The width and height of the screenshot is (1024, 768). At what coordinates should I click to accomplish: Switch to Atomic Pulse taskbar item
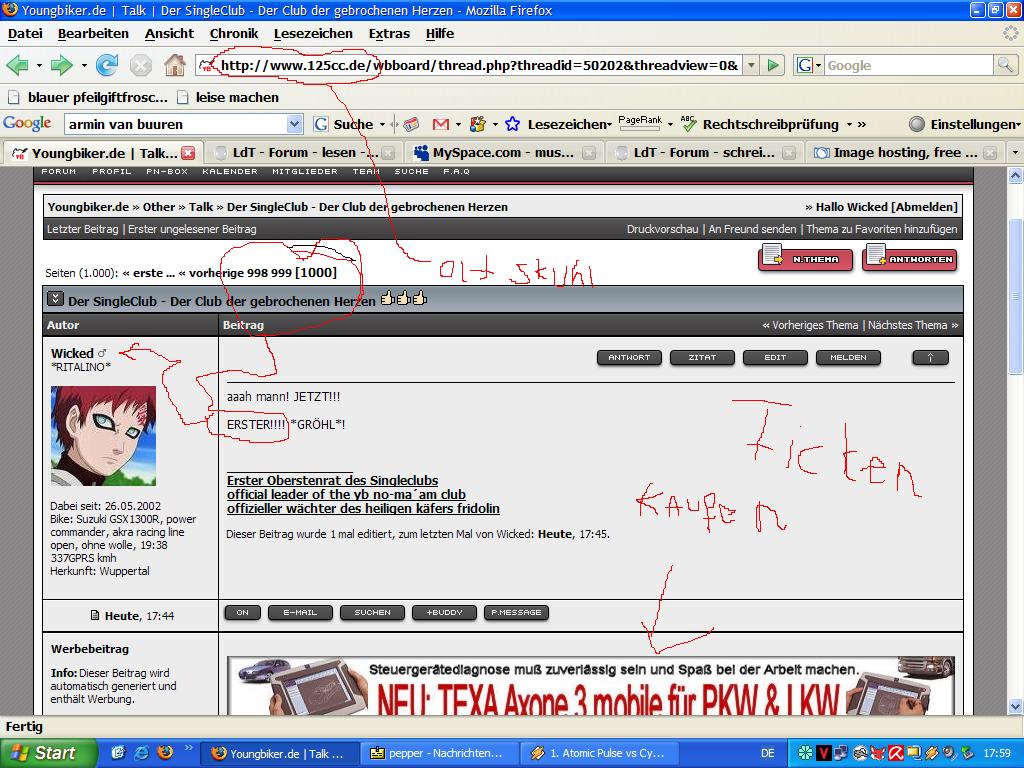click(x=599, y=753)
